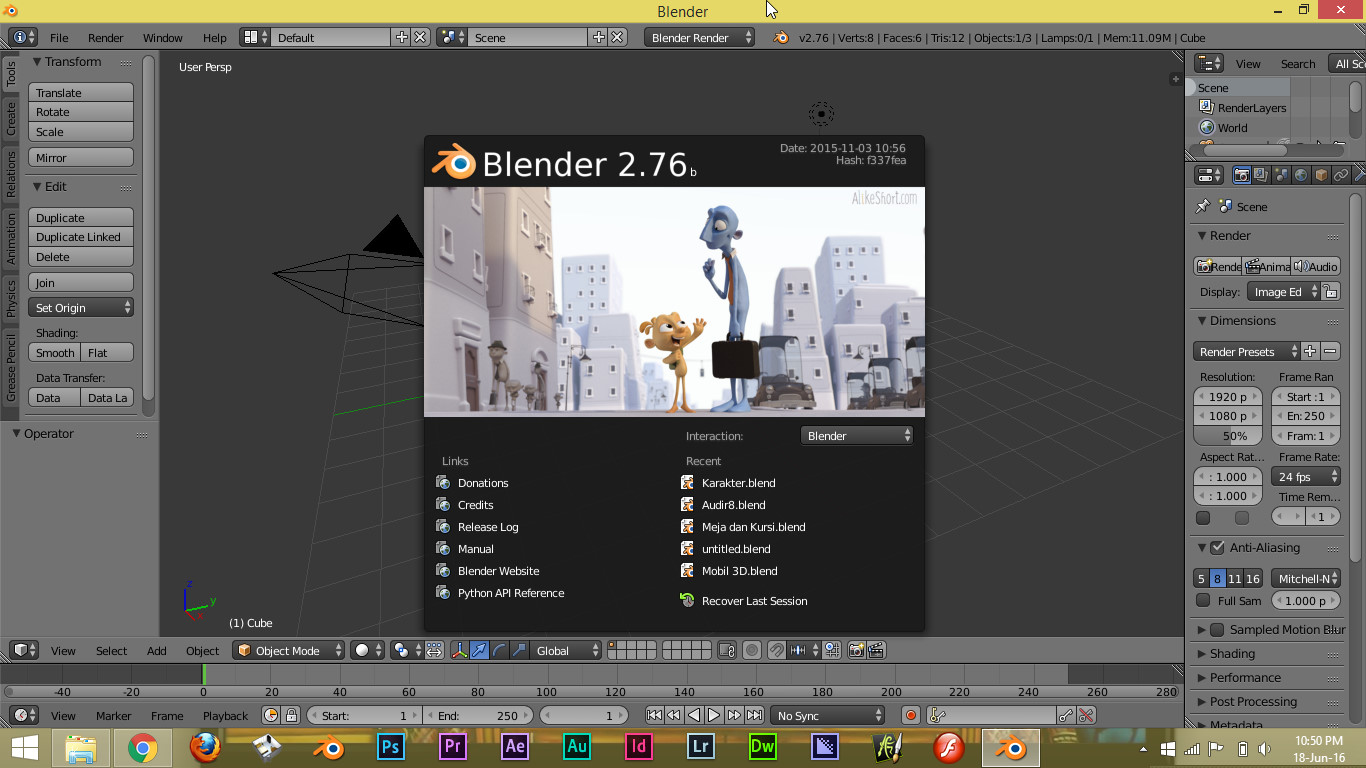Click the OpenGL render animation clapper icon
This screenshot has height=768, width=1366.
(876, 650)
